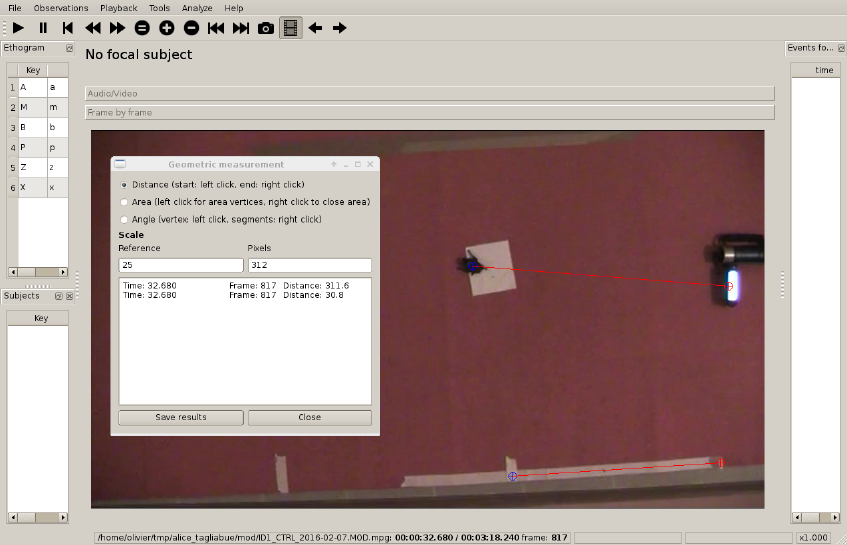Step to the previous frame with left arrow

point(315,28)
